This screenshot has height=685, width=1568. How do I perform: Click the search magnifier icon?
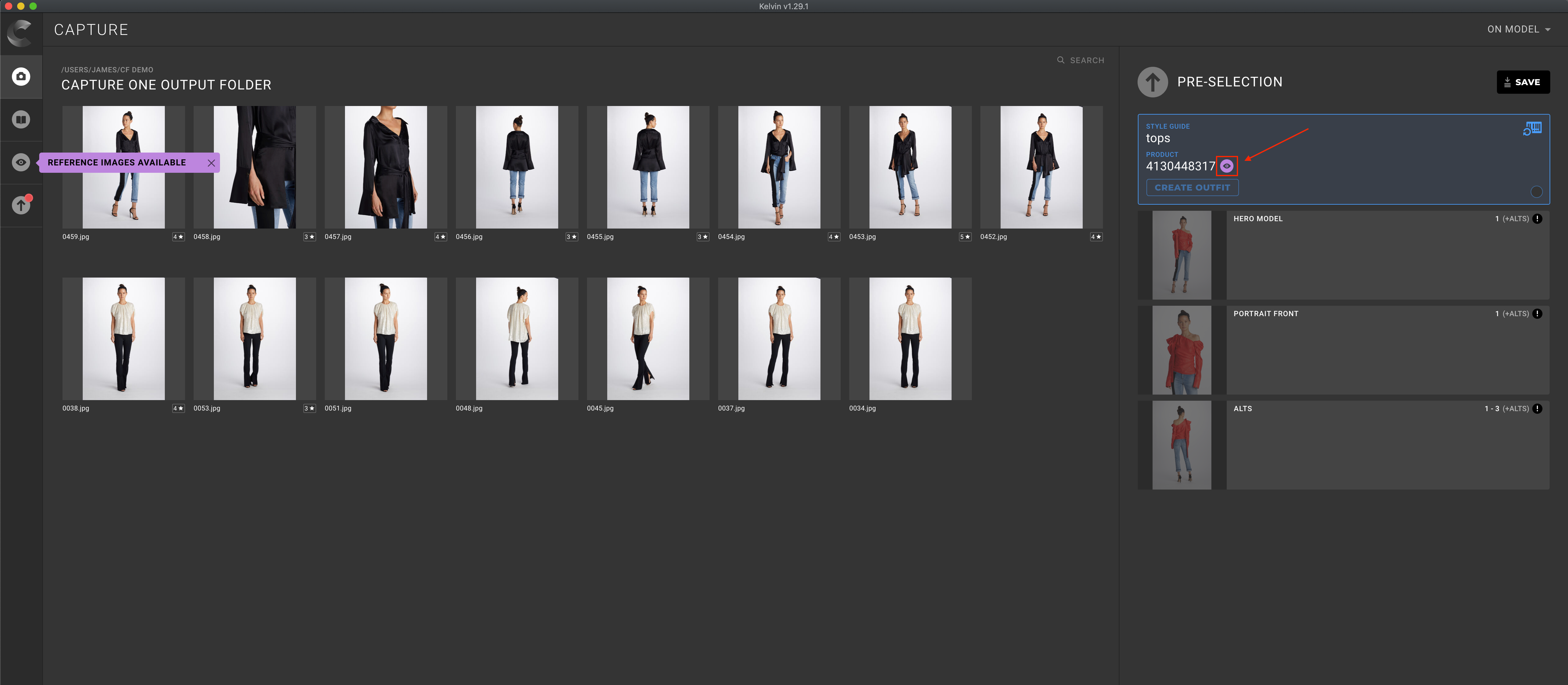point(1060,60)
